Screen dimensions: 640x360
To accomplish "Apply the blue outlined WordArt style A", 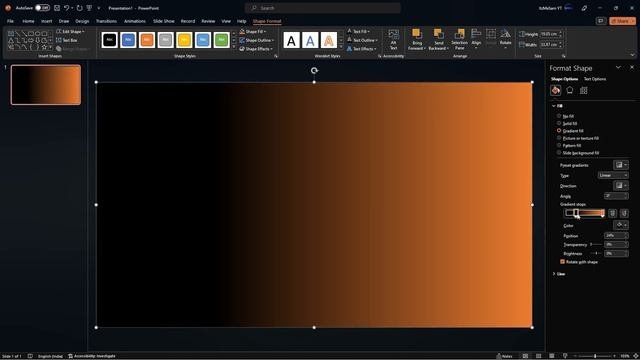I will click(310, 40).
